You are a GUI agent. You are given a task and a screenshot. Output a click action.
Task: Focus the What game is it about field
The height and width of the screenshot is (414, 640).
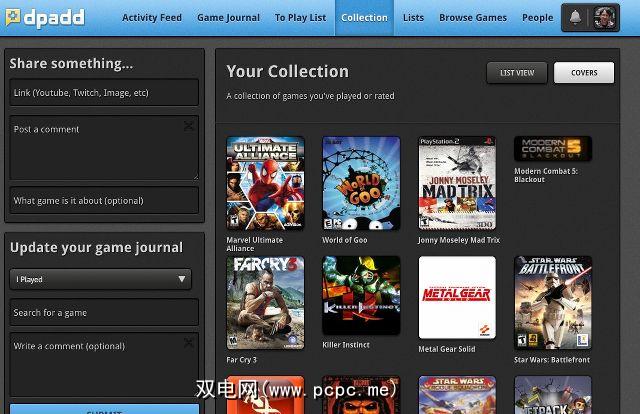104,200
